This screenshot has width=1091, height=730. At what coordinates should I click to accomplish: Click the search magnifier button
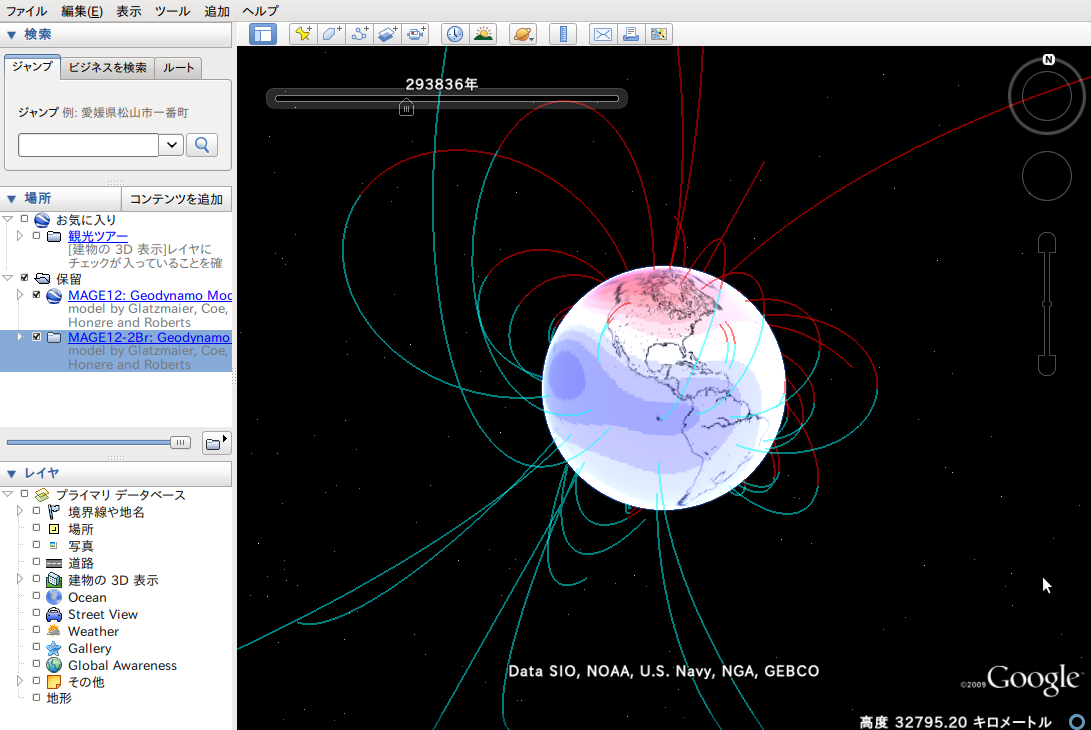[201, 145]
